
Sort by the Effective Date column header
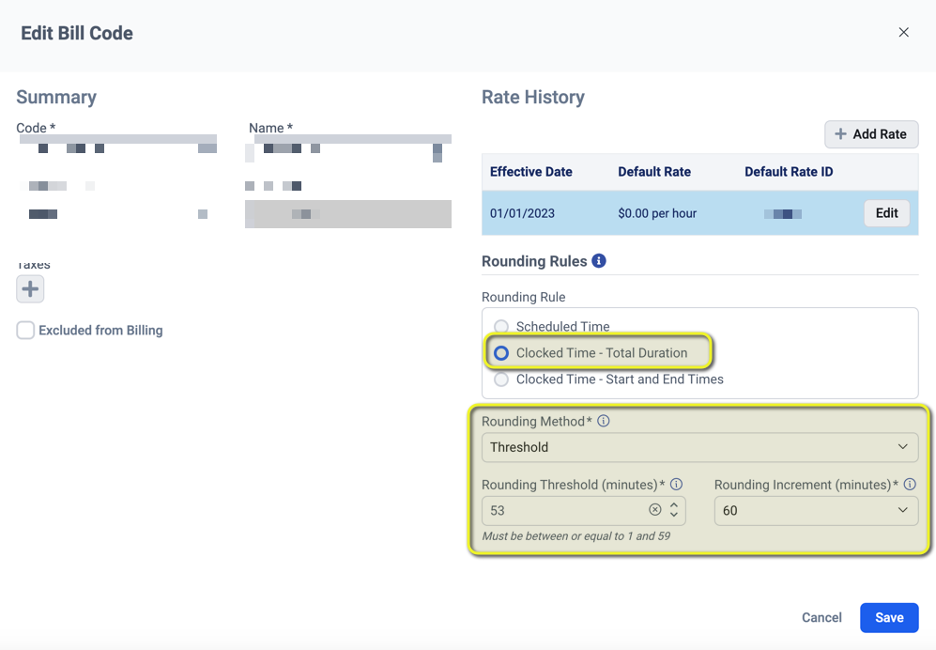coord(532,171)
